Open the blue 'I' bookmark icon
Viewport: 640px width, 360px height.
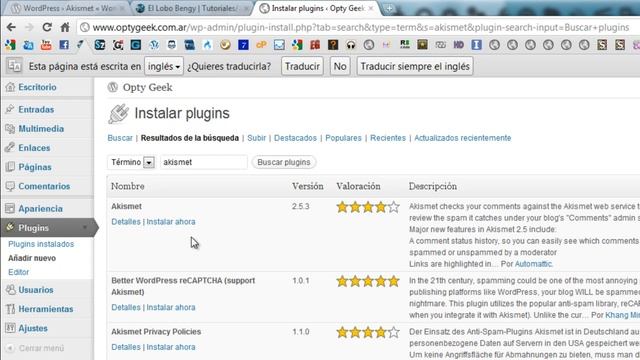[x=476, y=45]
